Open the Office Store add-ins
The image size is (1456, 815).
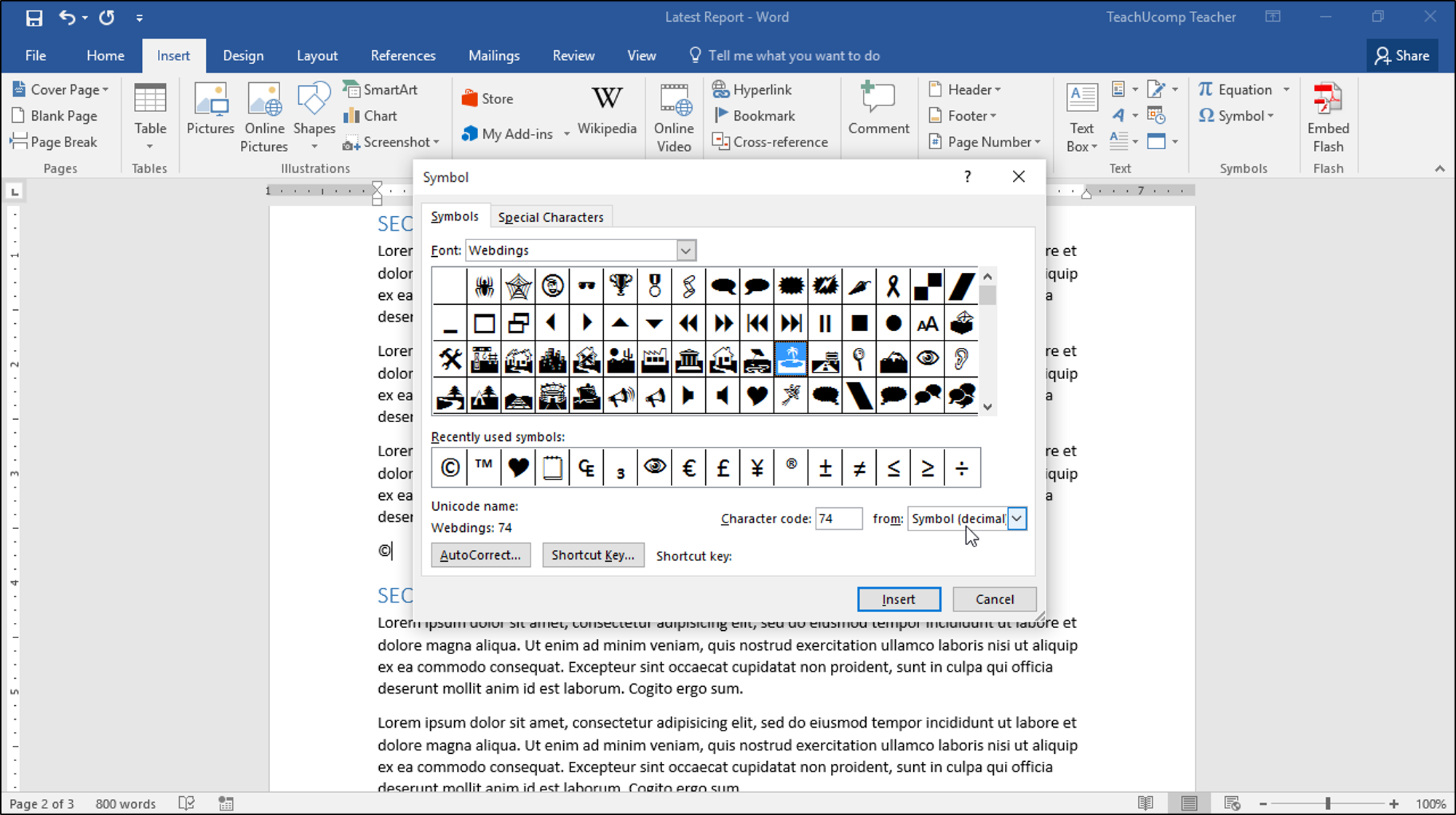click(x=487, y=98)
